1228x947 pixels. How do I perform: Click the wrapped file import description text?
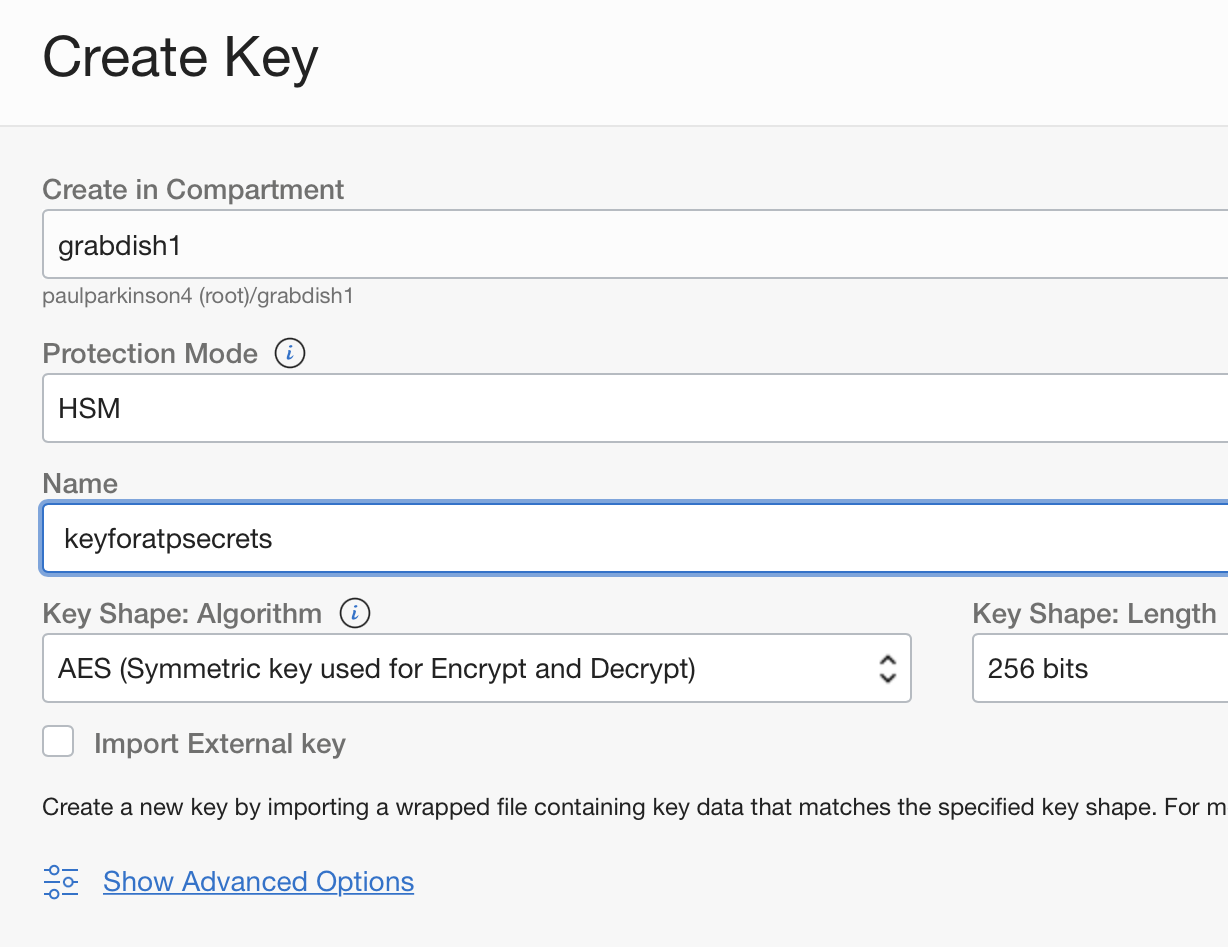620,807
